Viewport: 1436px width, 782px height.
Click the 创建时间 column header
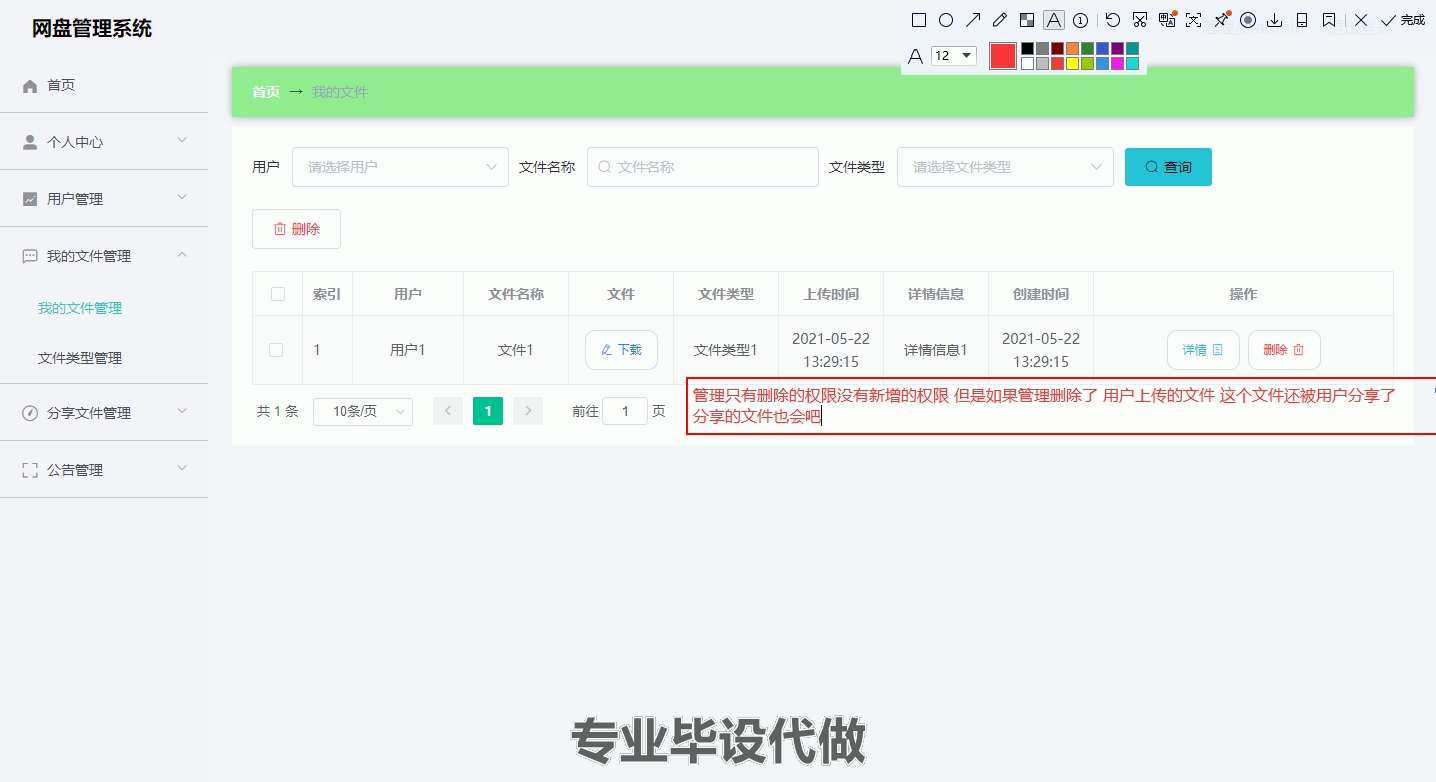click(1041, 294)
